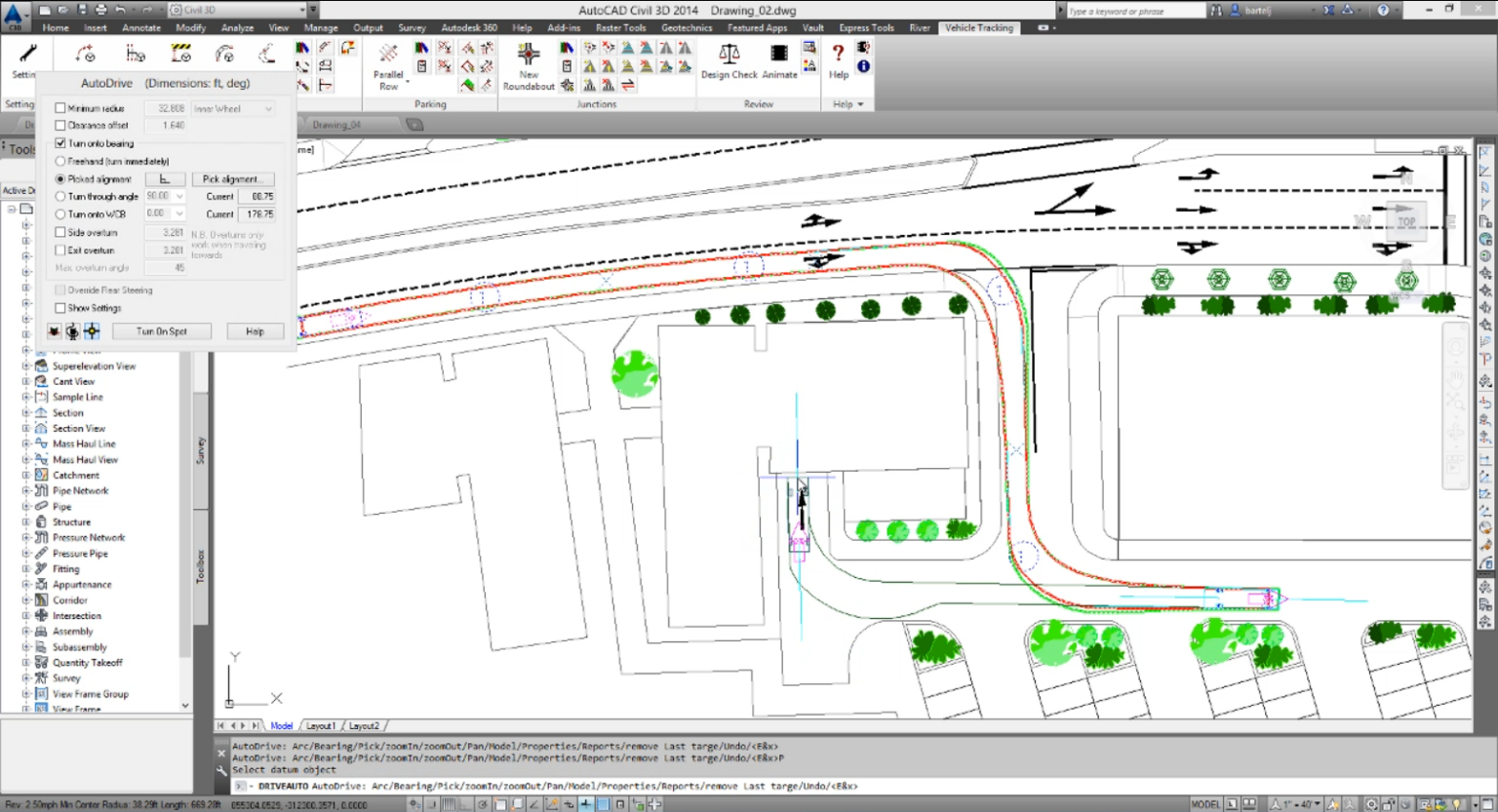The image size is (1498, 812).
Task: Open the Layout1 tab
Action: 321,725
